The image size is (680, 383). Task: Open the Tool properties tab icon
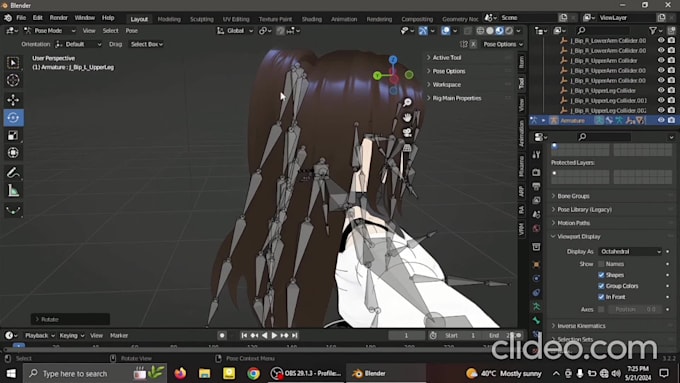point(536,154)
